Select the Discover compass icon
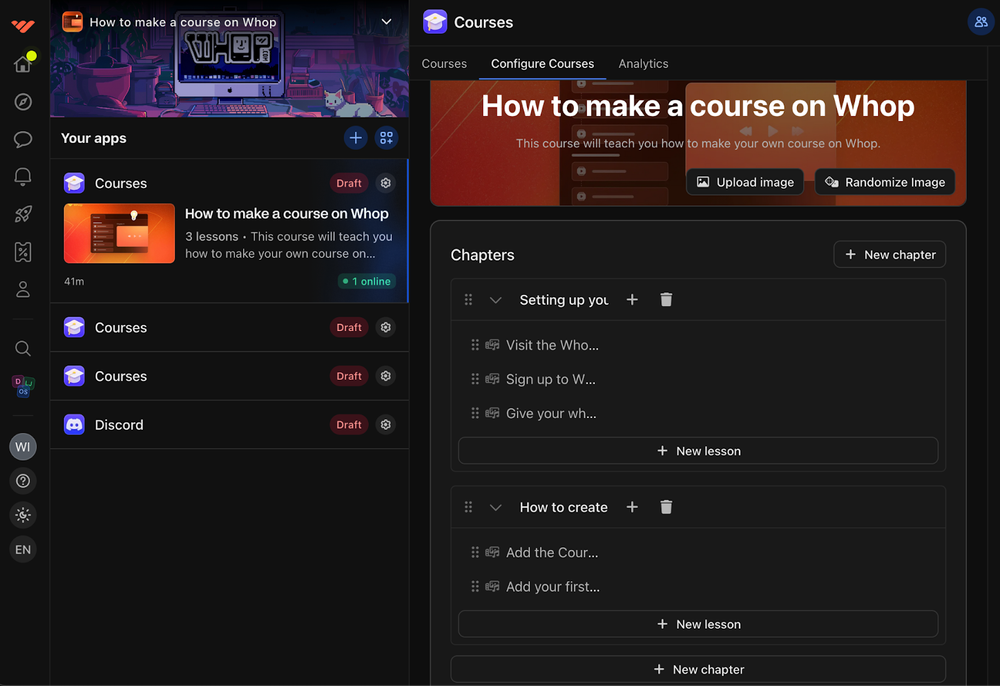The width and height of the screenshot is (1000, 686). [23, 101]
